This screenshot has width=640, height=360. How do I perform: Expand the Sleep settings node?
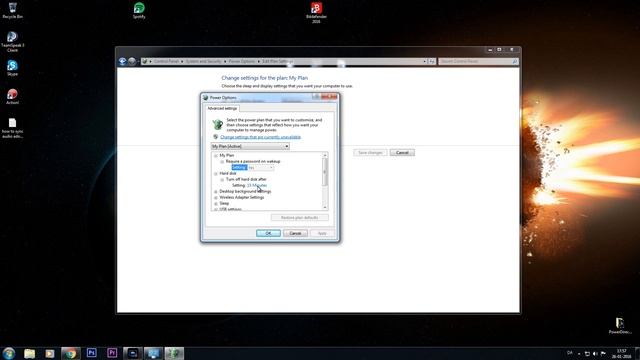click(216, 203)
